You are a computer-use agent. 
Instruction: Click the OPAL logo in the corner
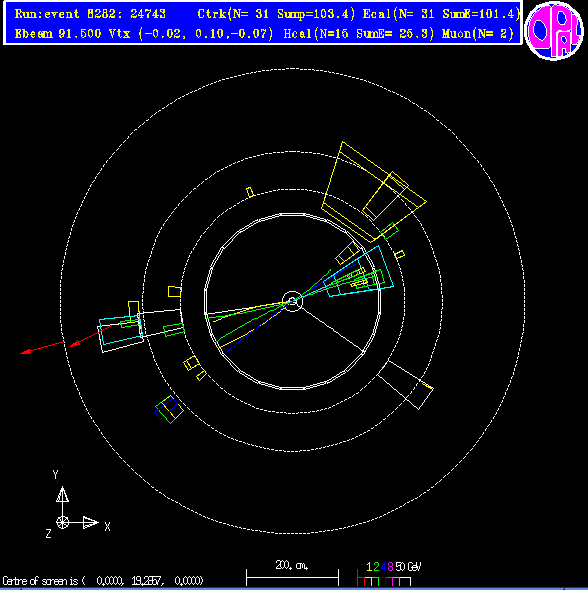click(554, 31)
